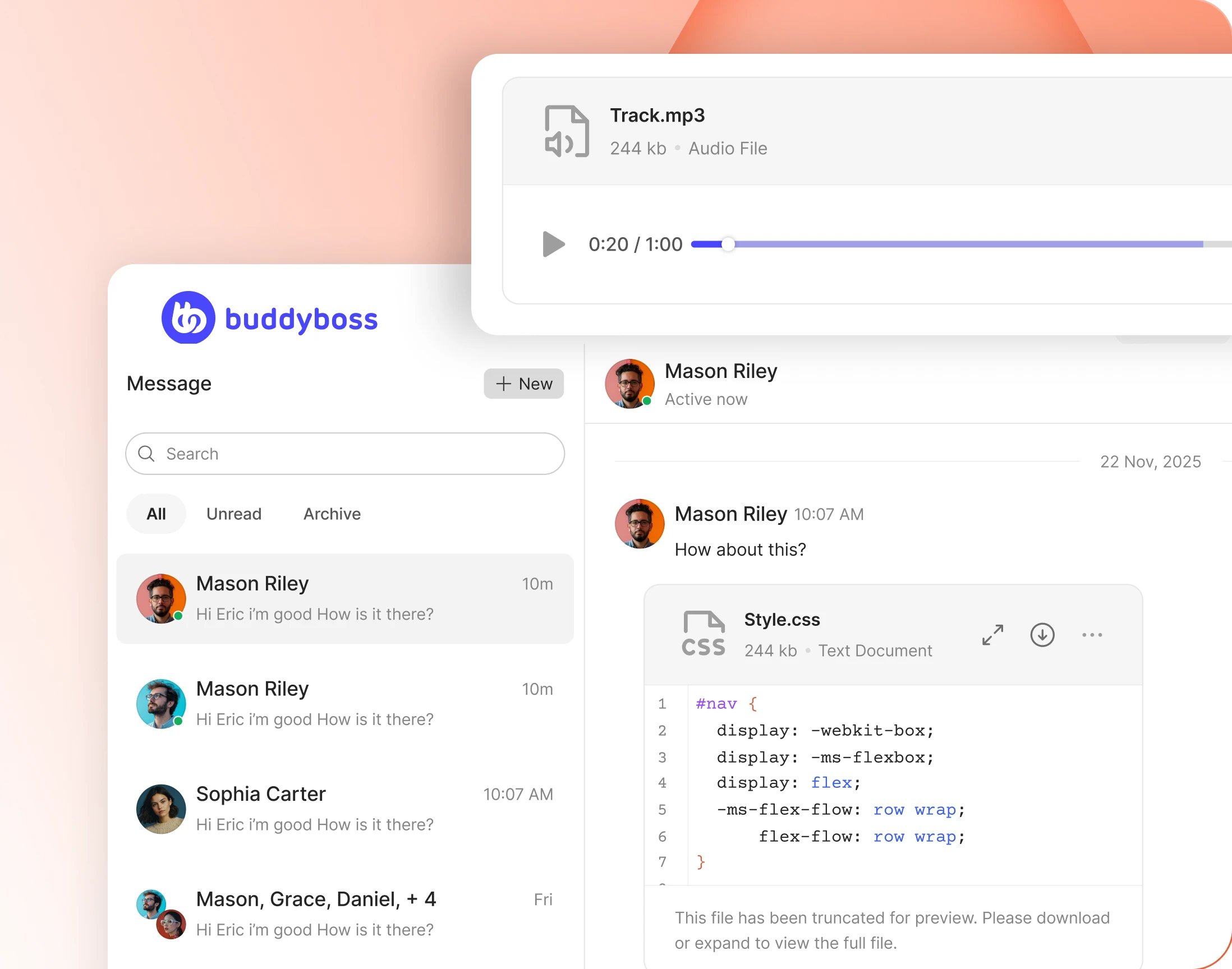Screen dimensions: 1232x969
Task: Click the 10:07 AM message timestamp
Action: 829,515
